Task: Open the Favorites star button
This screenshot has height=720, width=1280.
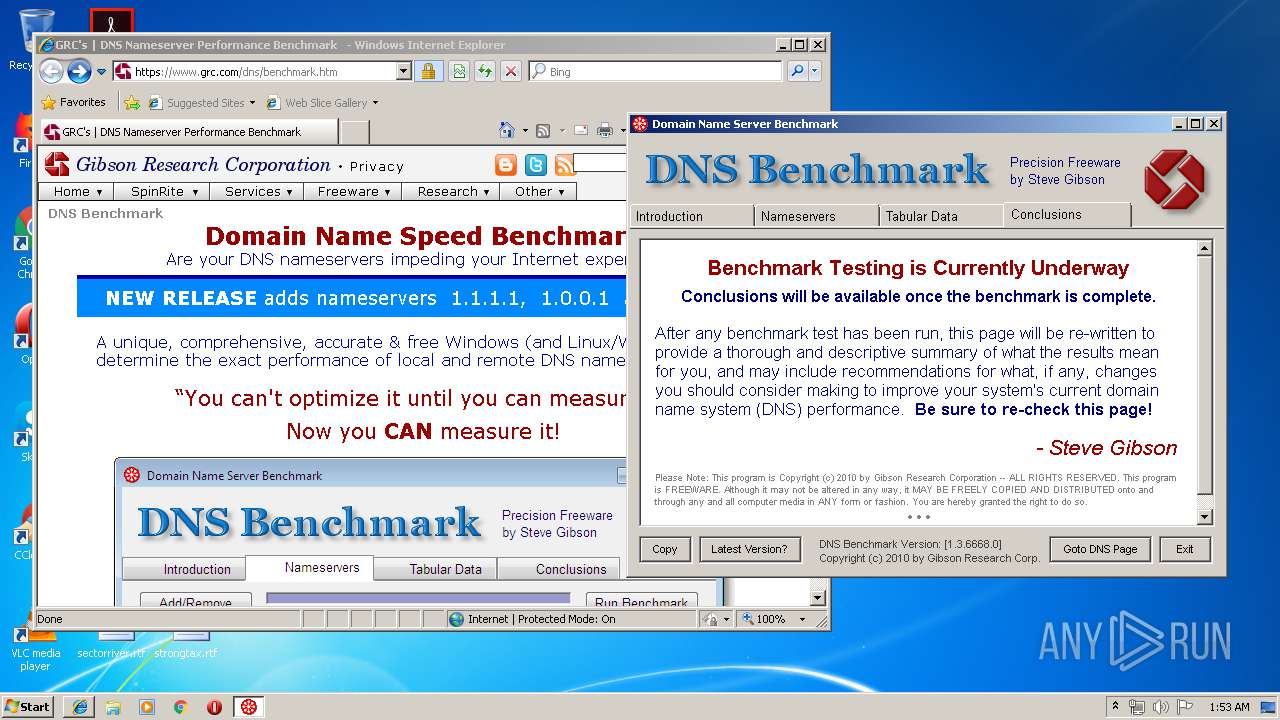Action: [x=73, y=102]
